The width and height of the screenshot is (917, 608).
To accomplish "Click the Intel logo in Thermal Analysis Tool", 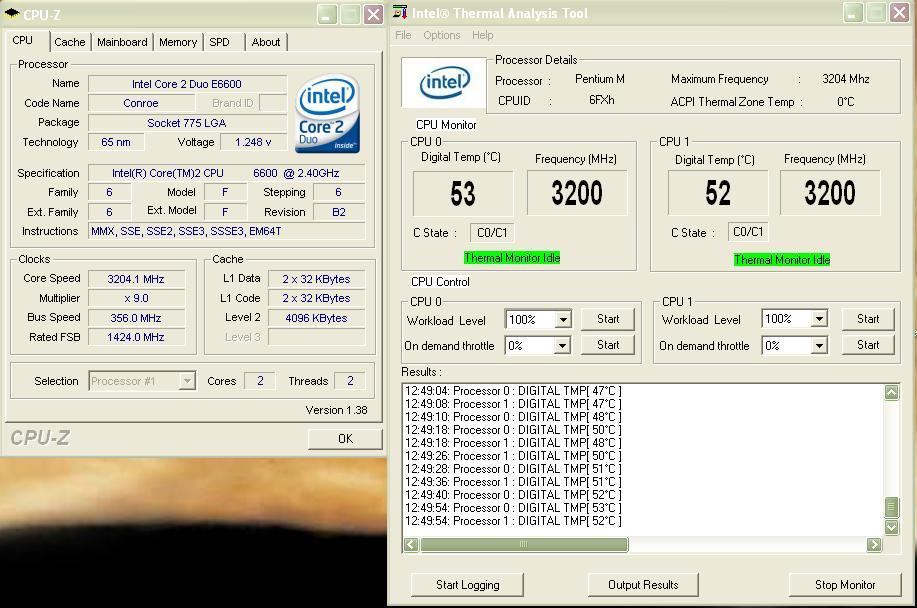I will (x=444, y=82).
